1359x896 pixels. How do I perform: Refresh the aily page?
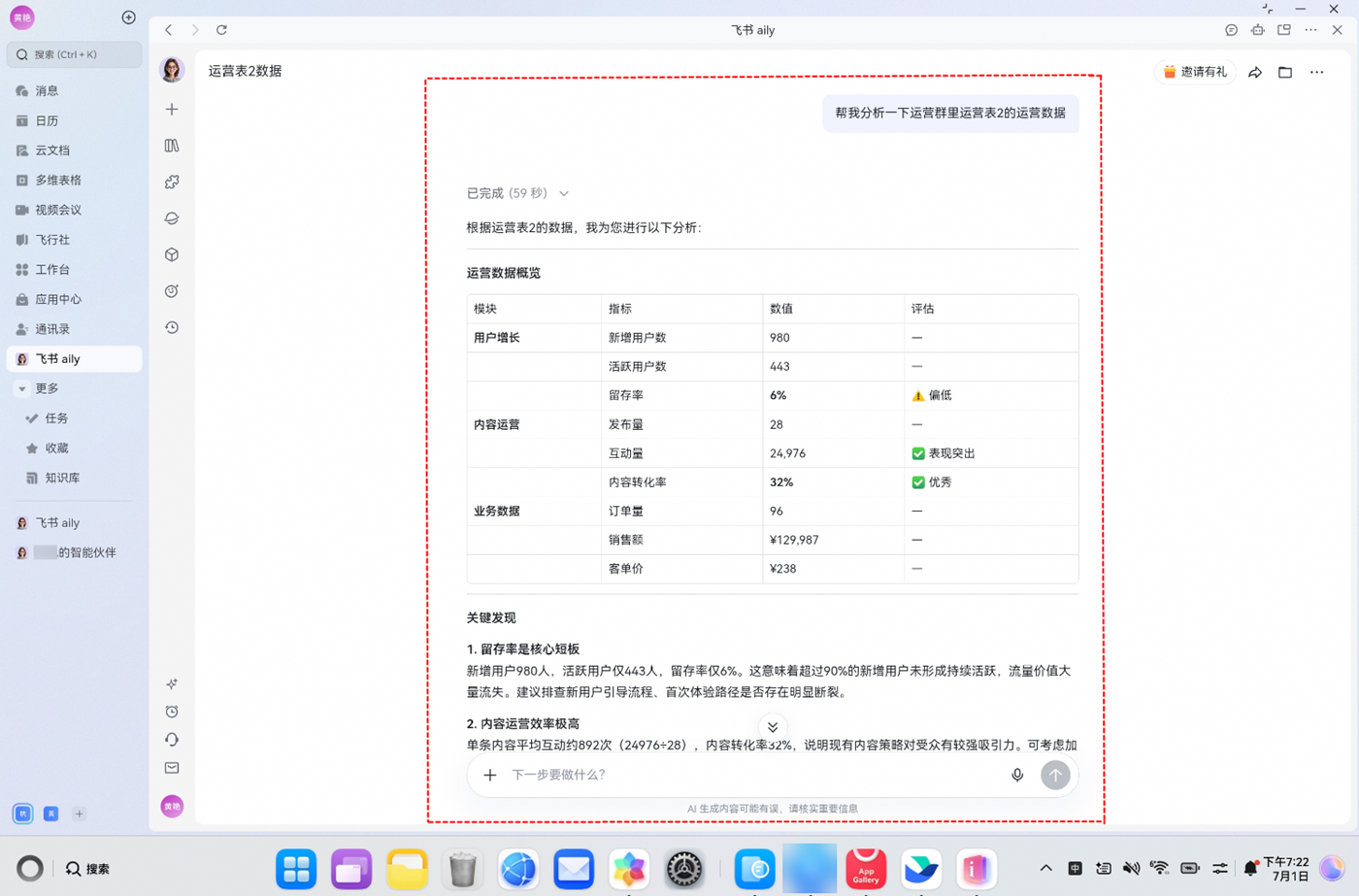pyautogui.click(x=221, y=30)
